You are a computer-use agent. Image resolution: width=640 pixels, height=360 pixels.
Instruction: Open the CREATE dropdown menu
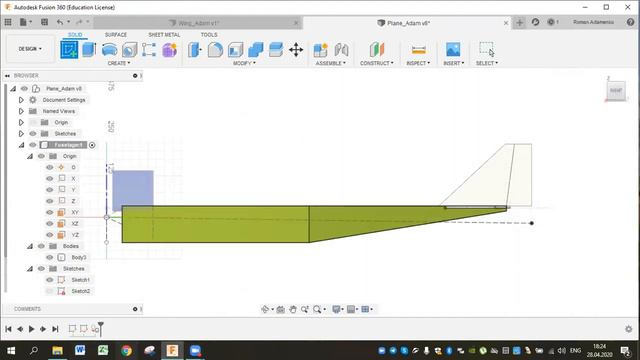[x=119, y=63]
